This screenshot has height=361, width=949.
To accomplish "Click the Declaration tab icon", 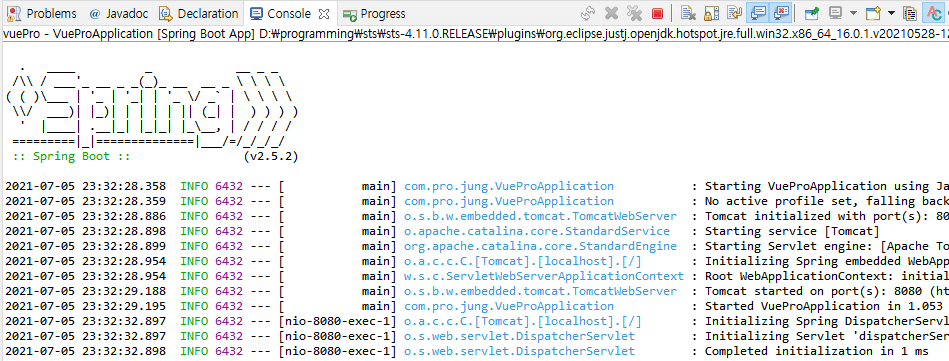I will tap(165, 13).
